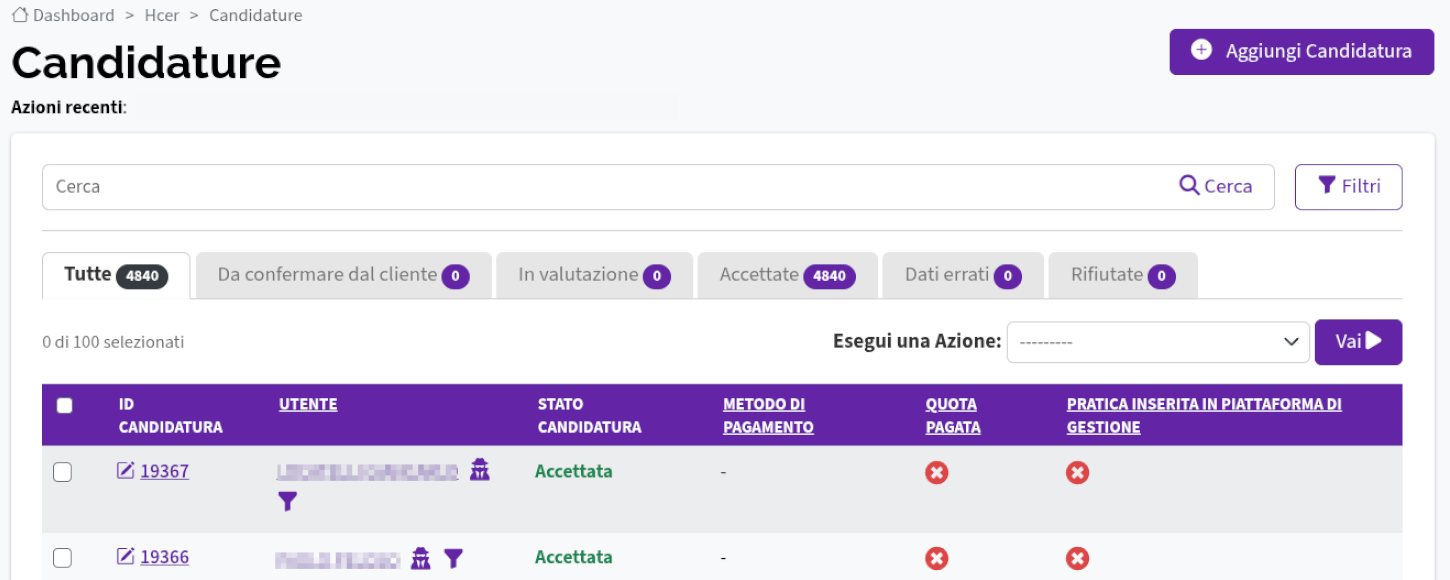Screen dimensions: 1450x580
Task: Open blurred user name link in row 19367
Action: point(367,471)
